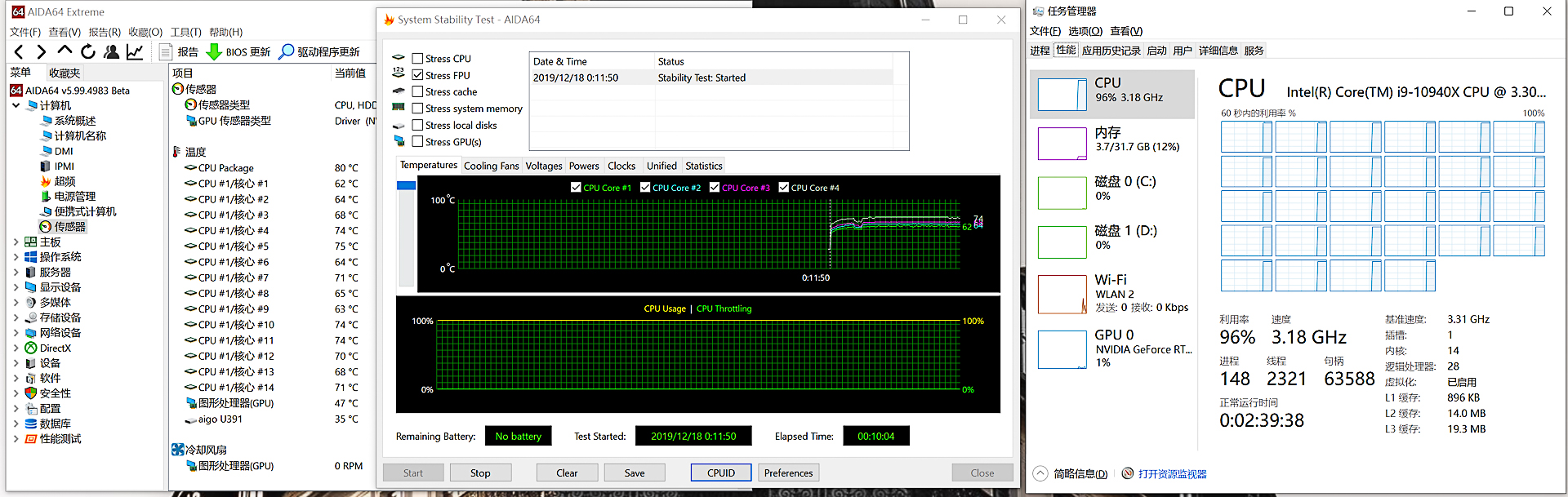The image size is (1568, 497).
Task: Select the 超频 flame icon item
Action: (47, 181)
